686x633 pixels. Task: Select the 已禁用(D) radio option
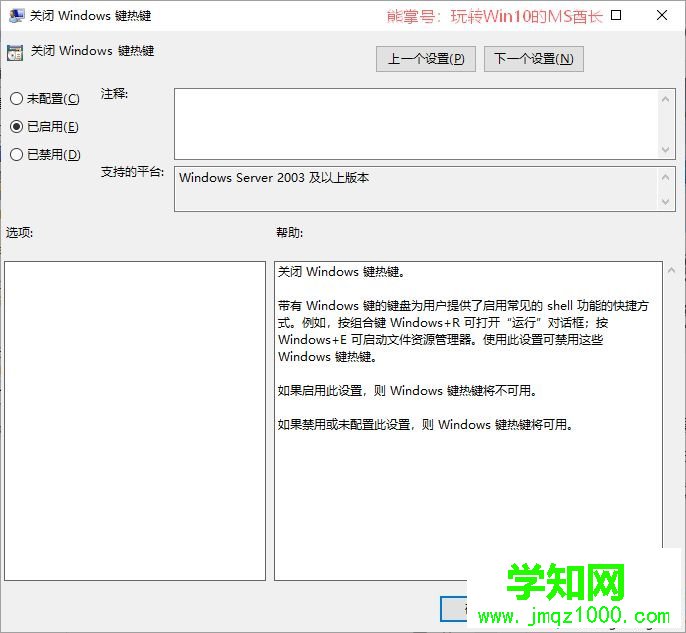(x=45, y=154)
